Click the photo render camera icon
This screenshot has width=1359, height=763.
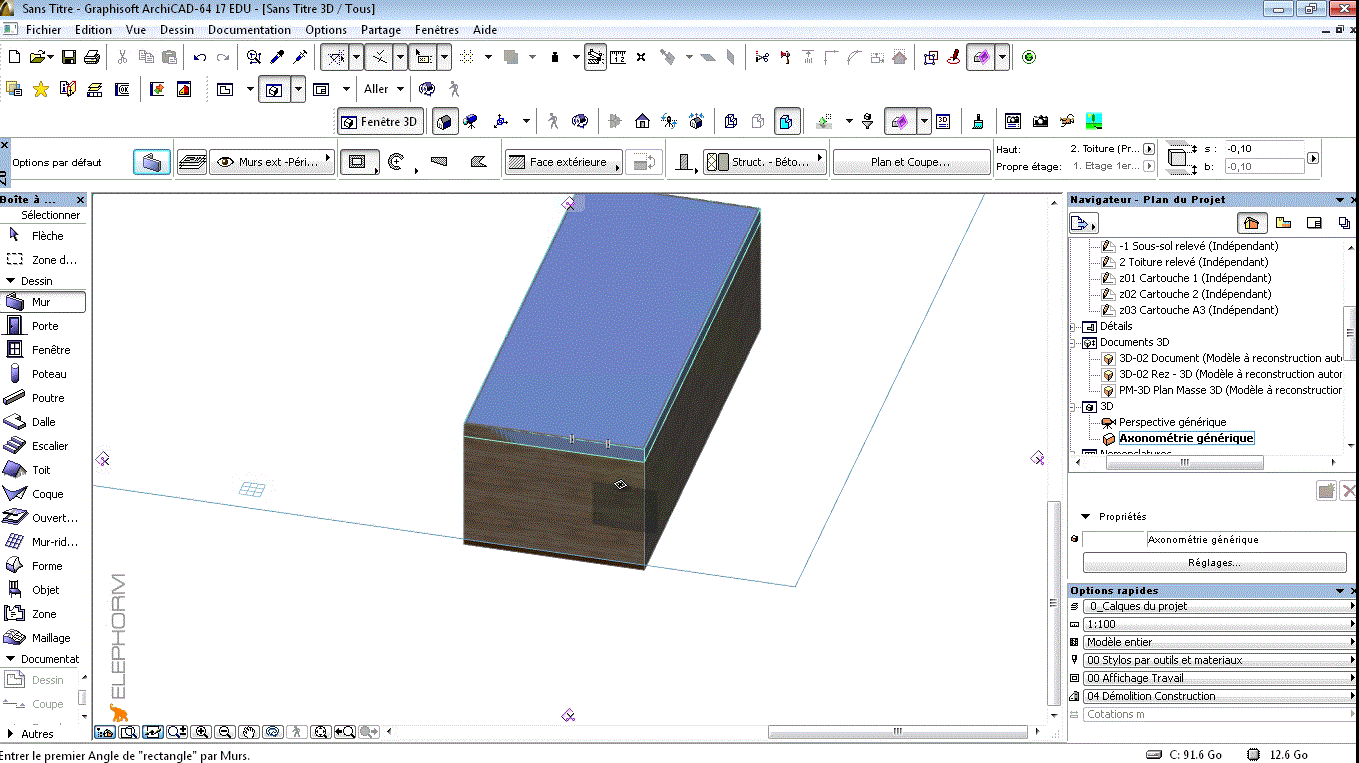(x=1040, y=121)
